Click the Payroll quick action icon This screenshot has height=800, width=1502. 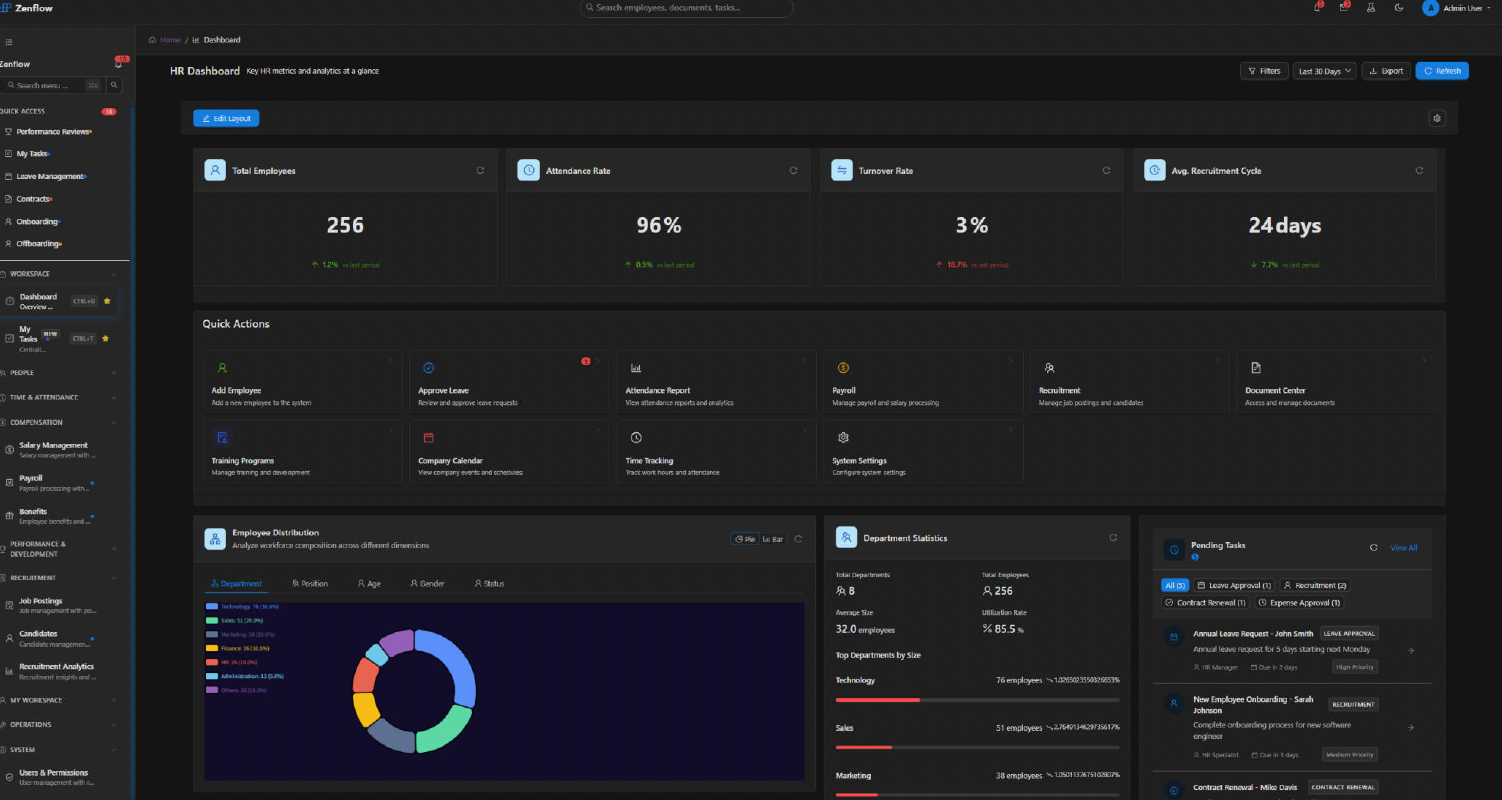843,368
